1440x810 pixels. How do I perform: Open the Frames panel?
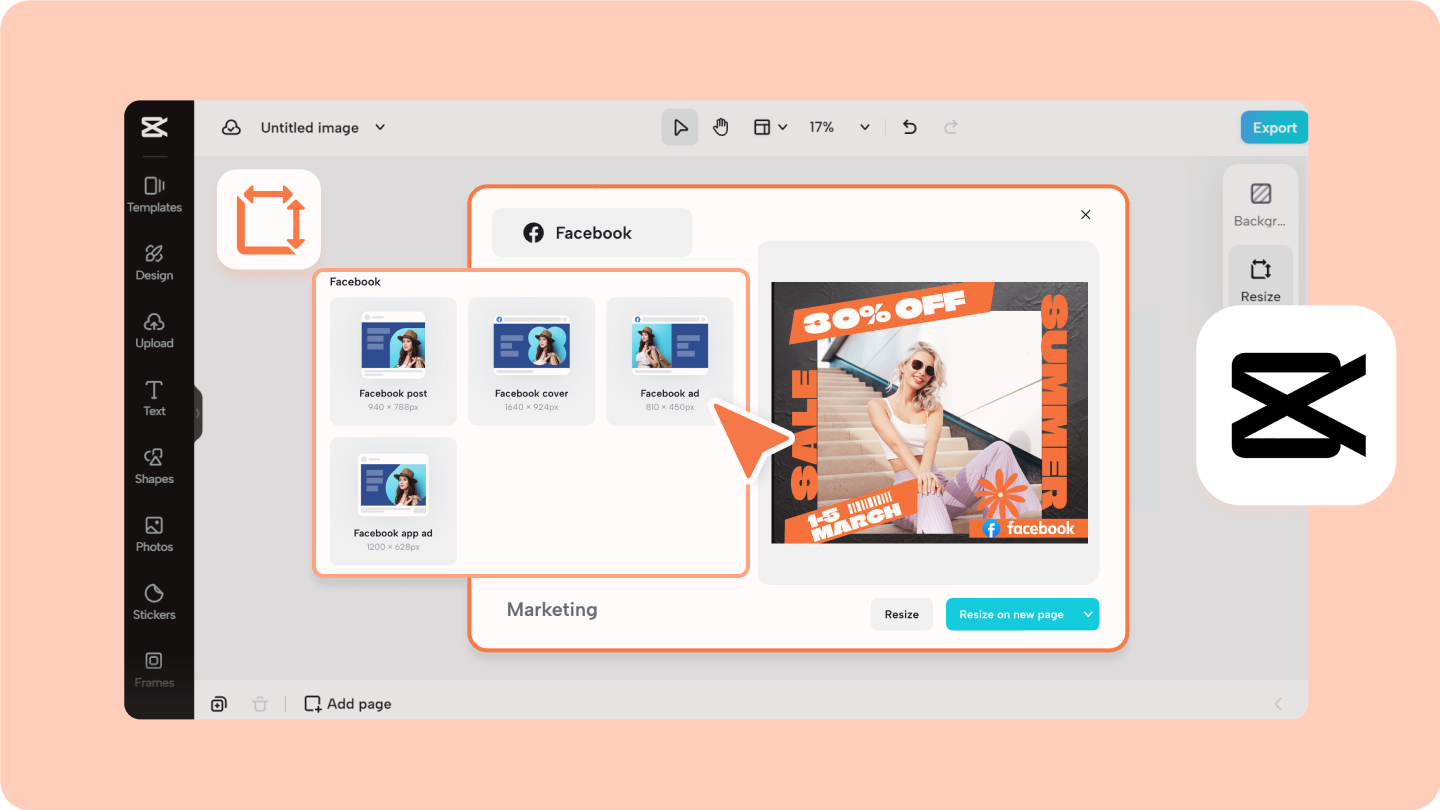[x=154, y=670]
